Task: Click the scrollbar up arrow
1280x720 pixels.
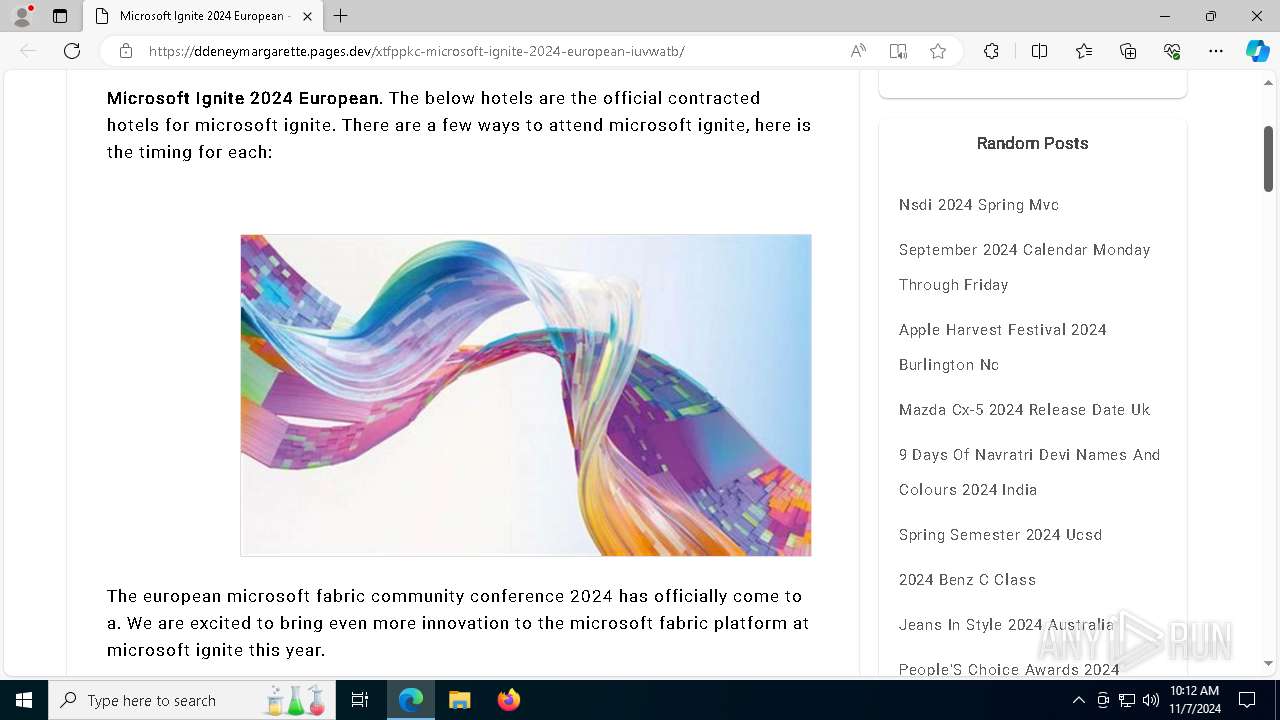Action: click(x=1269, y=82)
